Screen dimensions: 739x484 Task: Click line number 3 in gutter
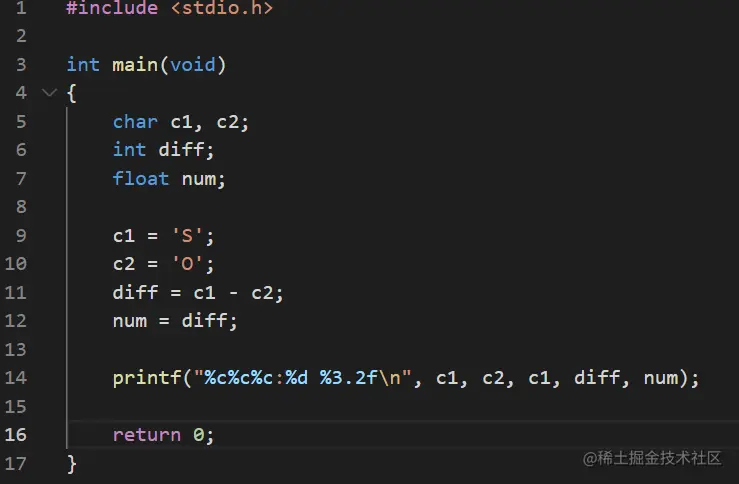21,65
